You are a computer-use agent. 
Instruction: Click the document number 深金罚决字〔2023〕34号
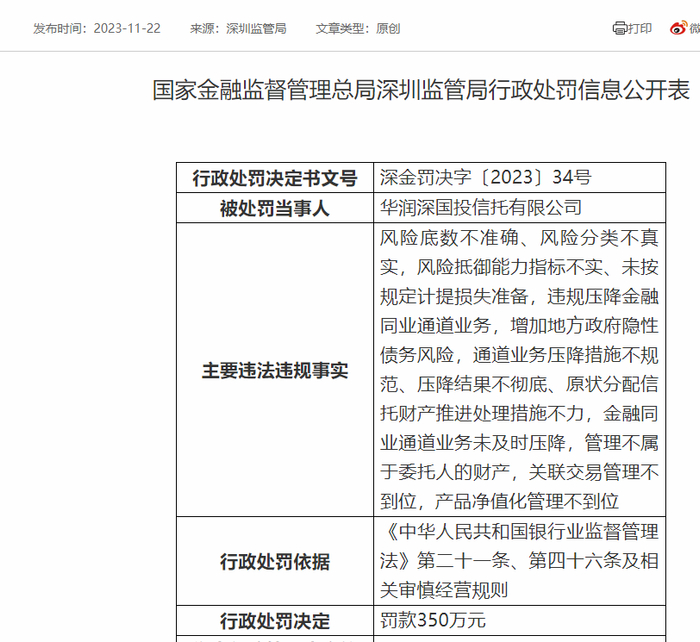click(x=485, y=178)
